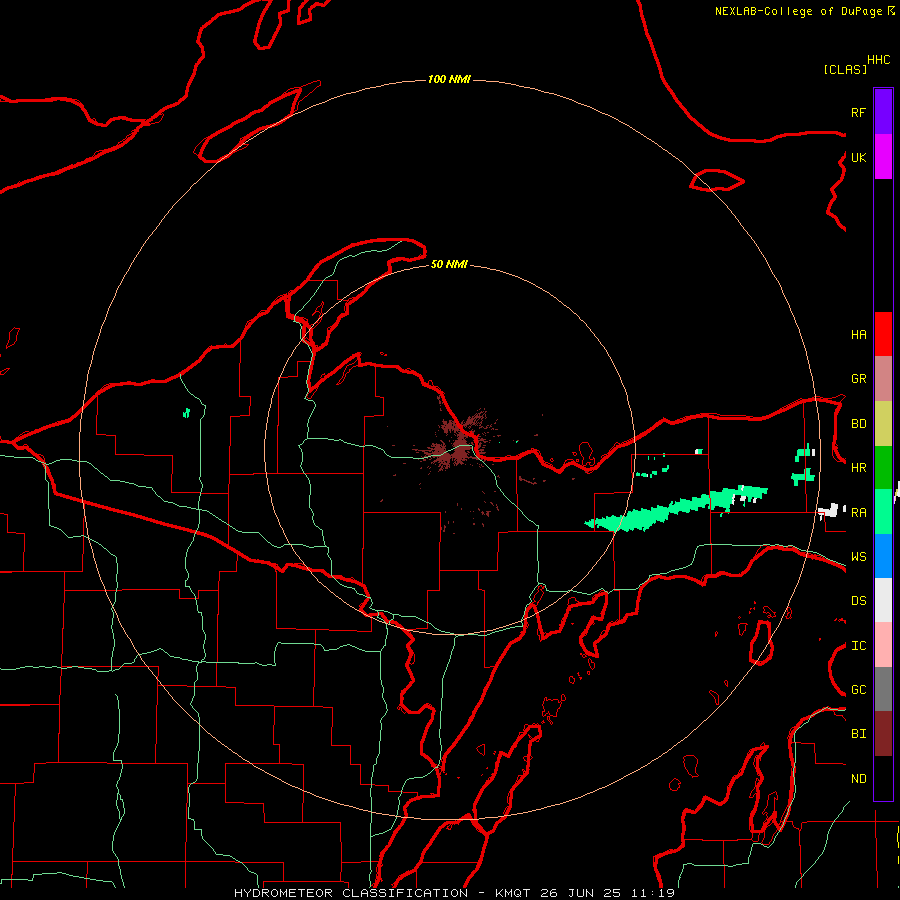Click the UK legend label
900x900 pixels.
coord(859,157)
